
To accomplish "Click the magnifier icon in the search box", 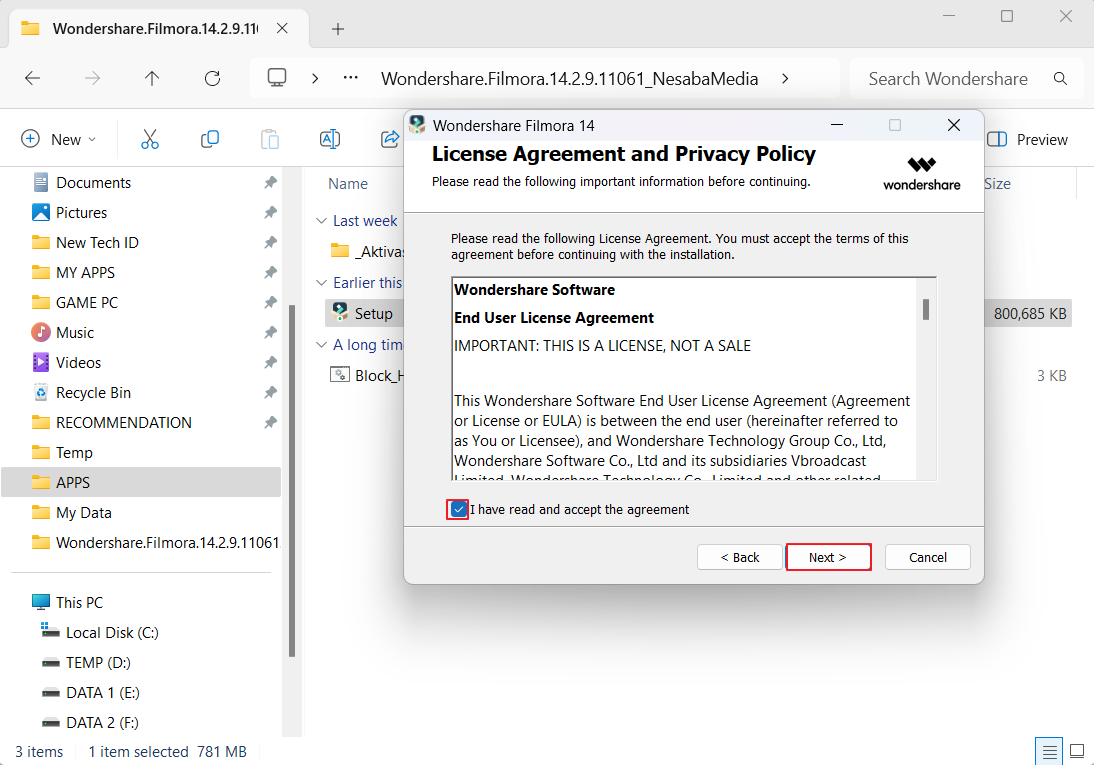I will click(x=1060, y=78).
